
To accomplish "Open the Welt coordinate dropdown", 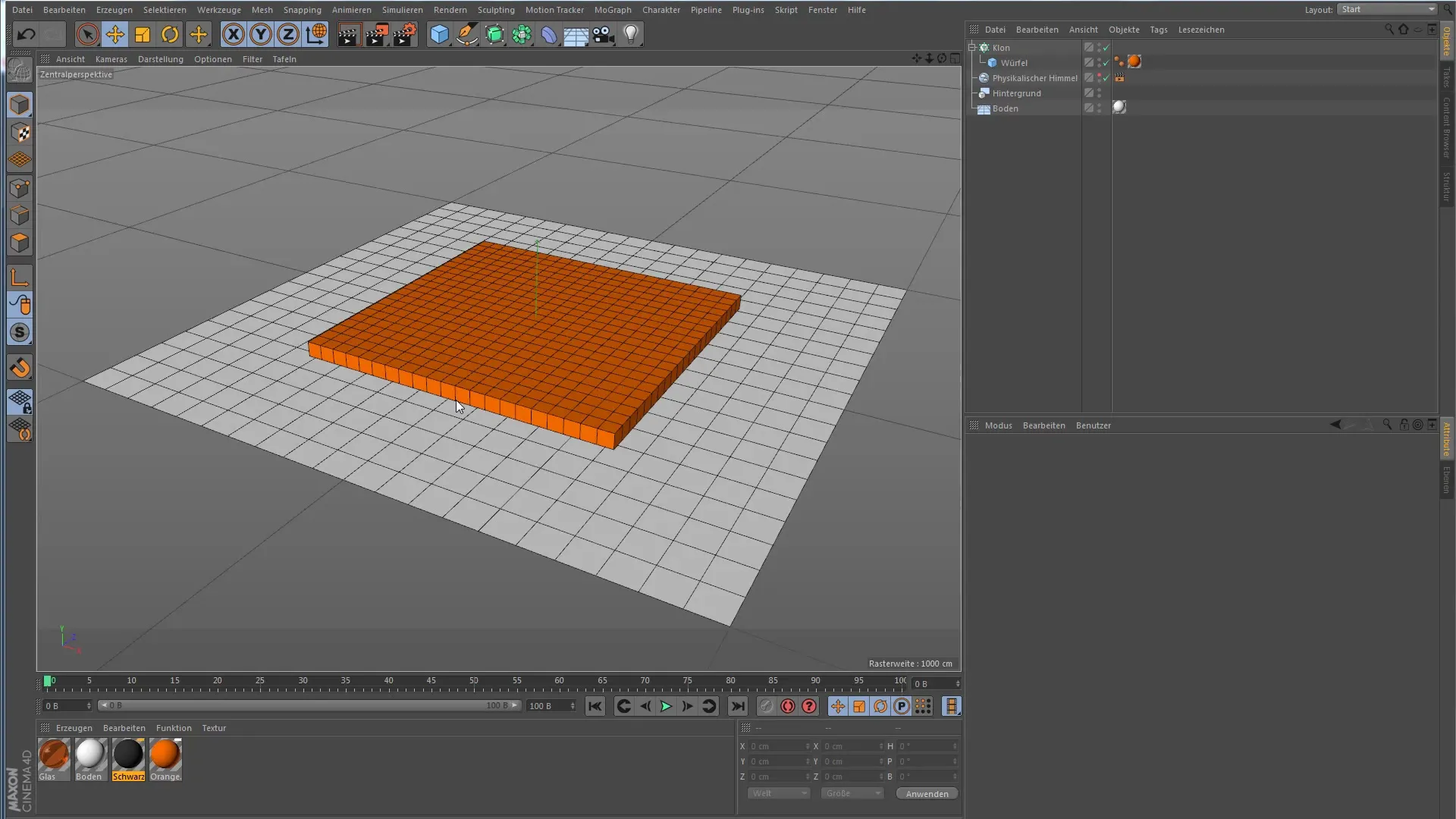I will (x=779, y=793).
